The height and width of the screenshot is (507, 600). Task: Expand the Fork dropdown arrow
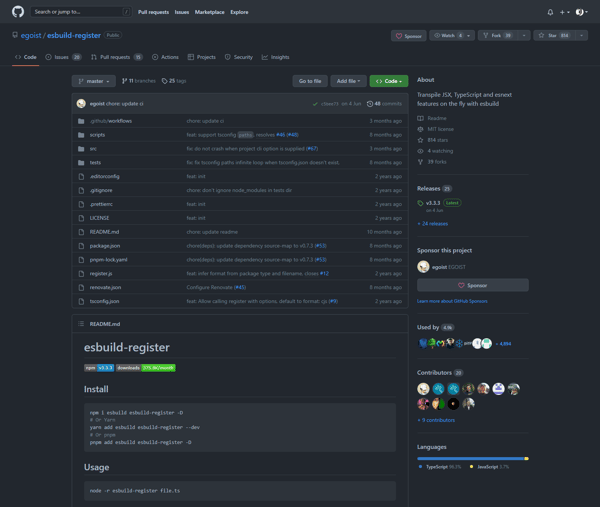524,36
